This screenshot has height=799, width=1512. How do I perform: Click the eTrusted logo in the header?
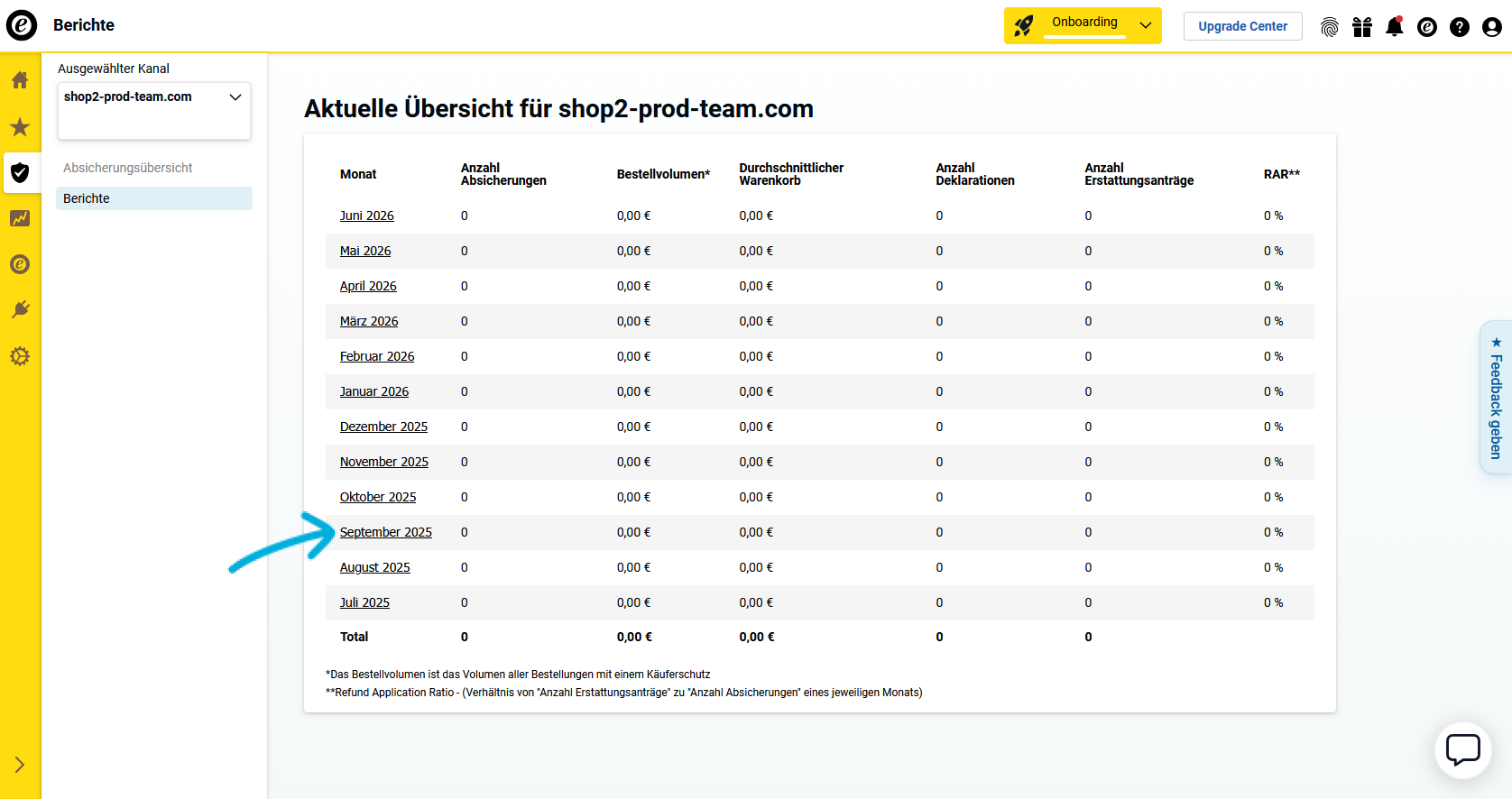pos(22,25)
